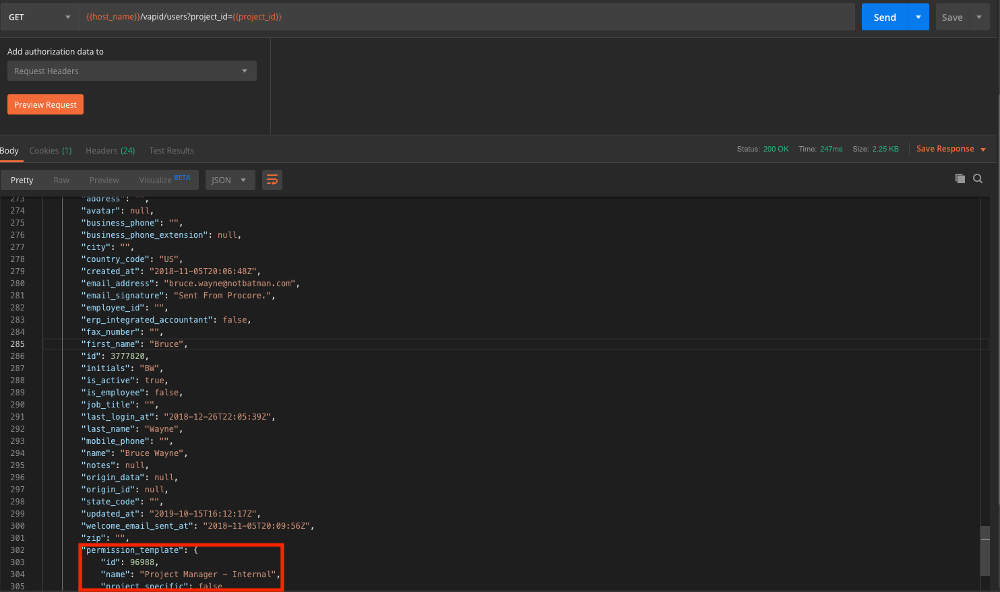Click the wrap lines icon

click(272, 180)
